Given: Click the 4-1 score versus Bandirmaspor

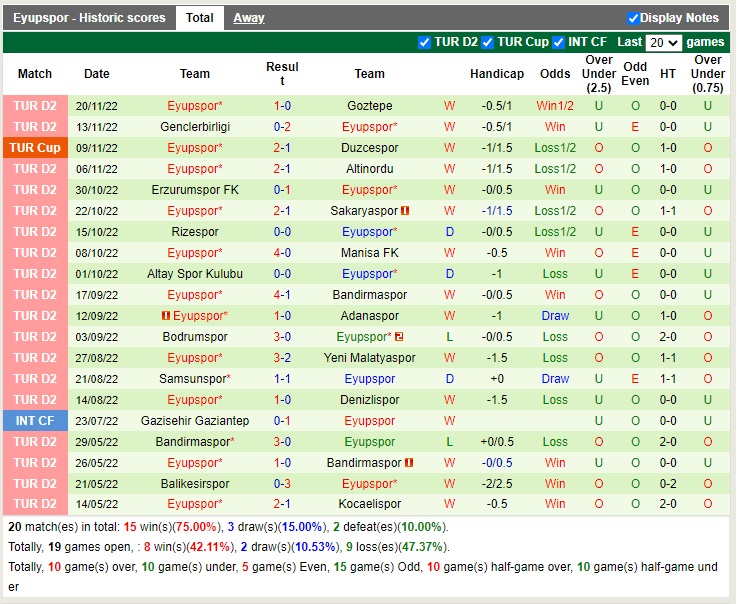Looking at the screenshot, I should (282, 295).
